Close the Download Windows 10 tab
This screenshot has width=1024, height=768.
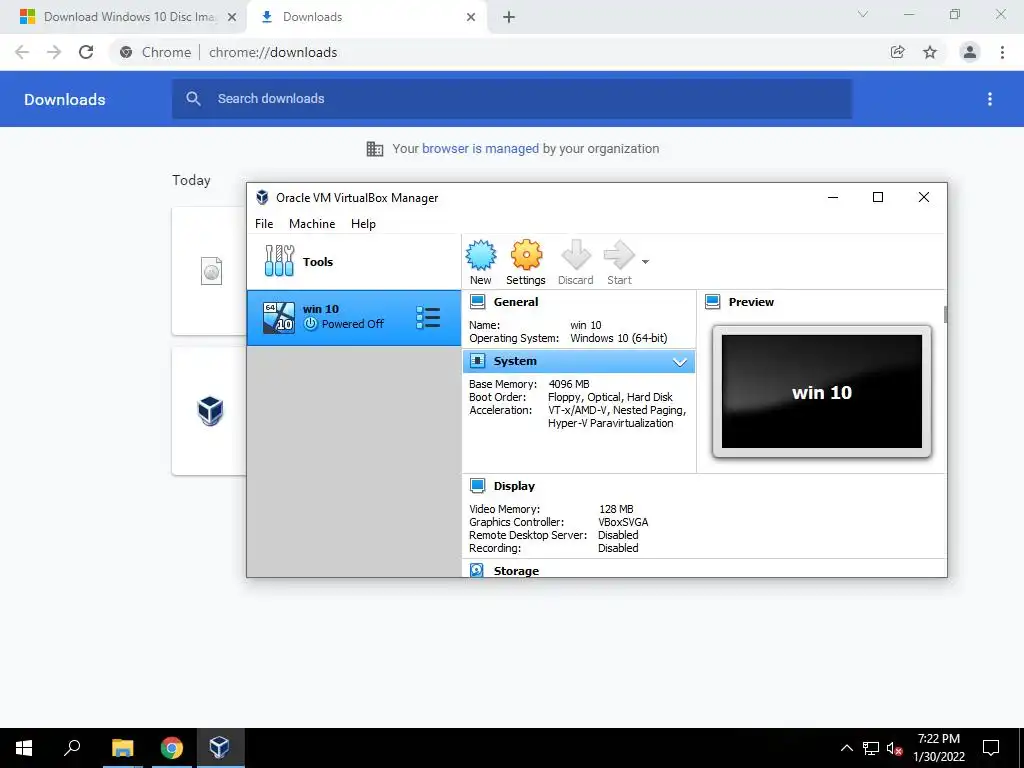(x=231, y=17)
